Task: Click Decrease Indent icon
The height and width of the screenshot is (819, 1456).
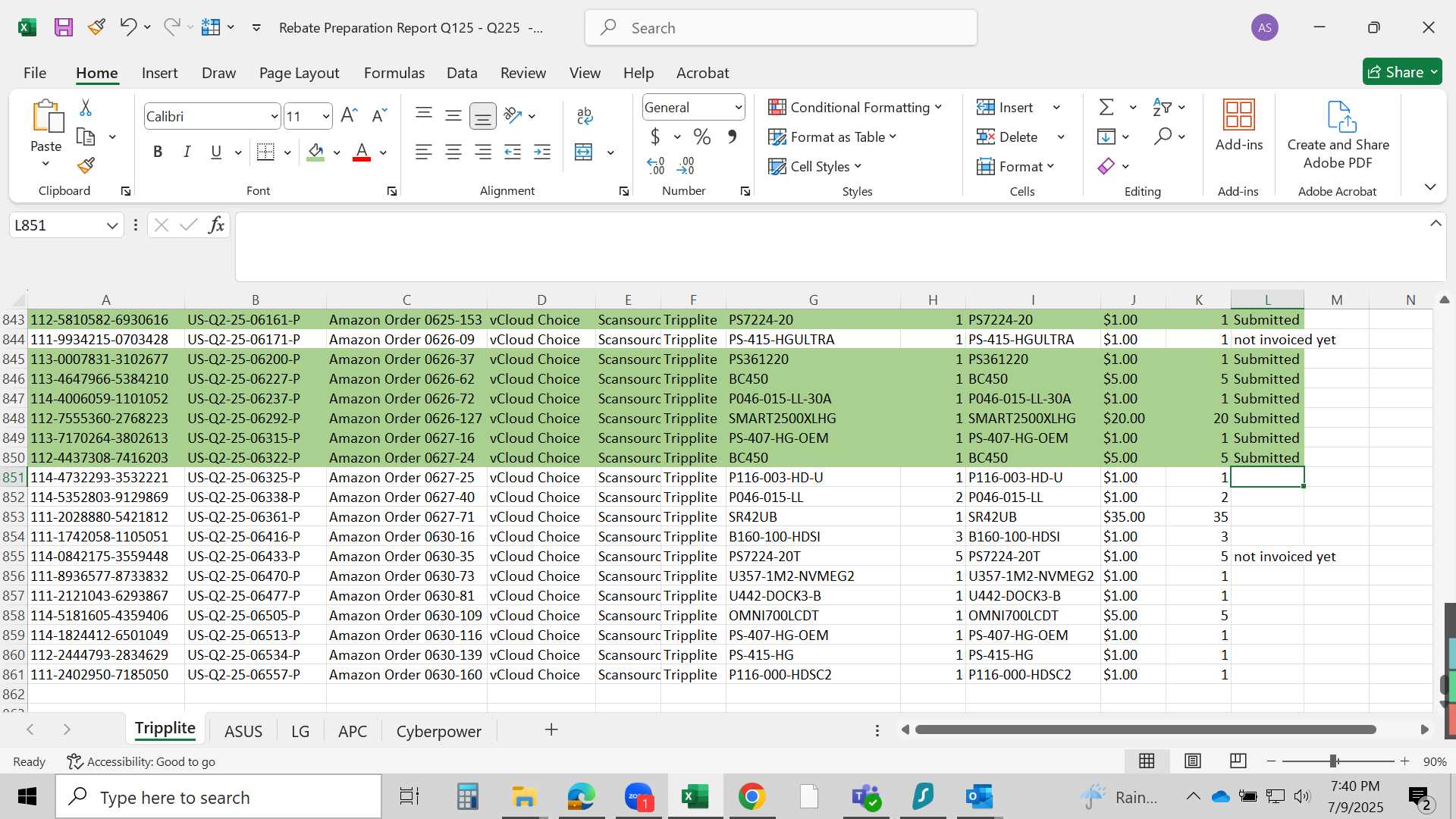Action: [513, 152]
